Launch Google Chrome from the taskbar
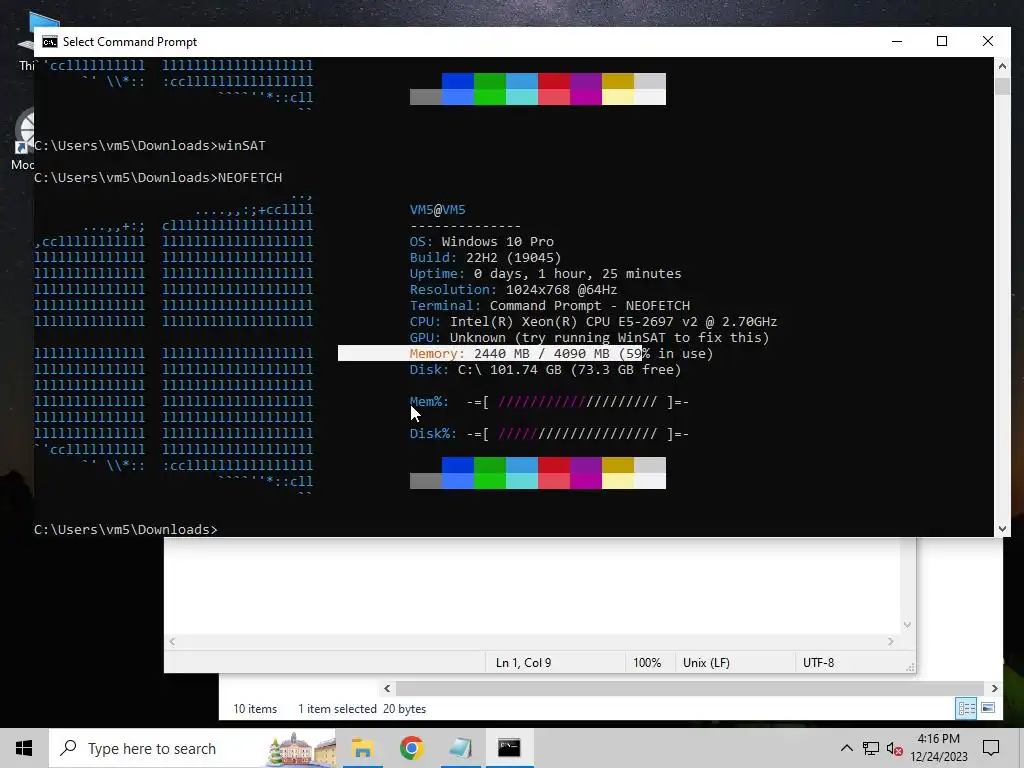The height and width of the screenshot is (768, 1024). coord(411,748)
